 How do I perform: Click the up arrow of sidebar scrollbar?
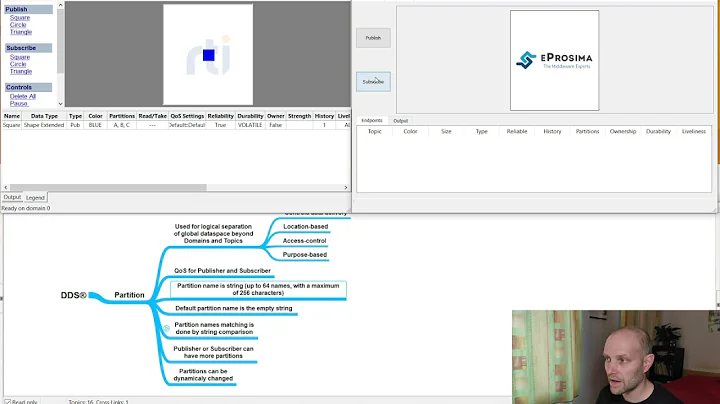pos(60,5)
